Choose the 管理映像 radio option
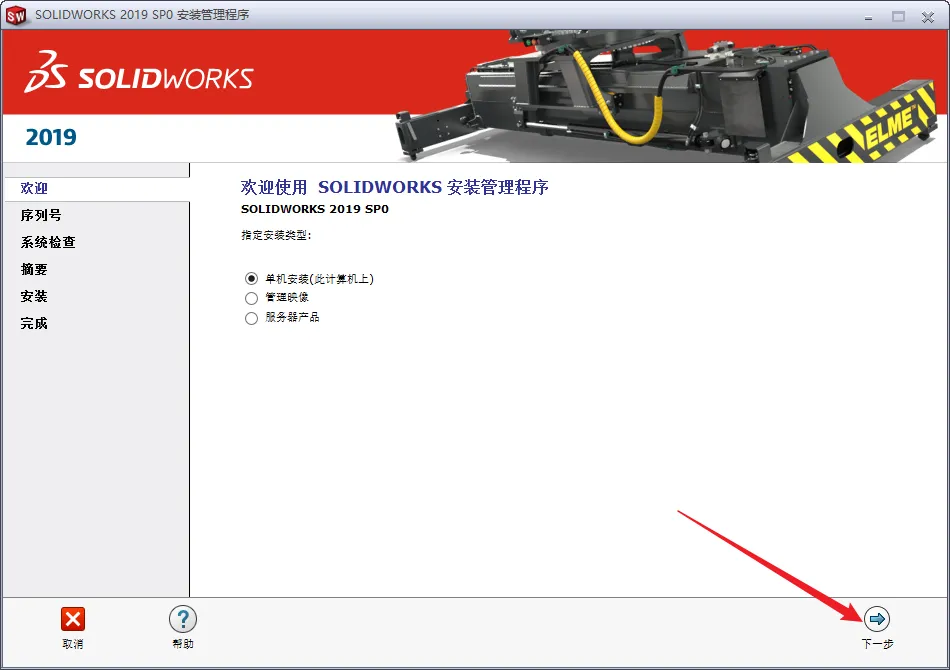Viewport: 950px width, 670px height. pos(251,298)
